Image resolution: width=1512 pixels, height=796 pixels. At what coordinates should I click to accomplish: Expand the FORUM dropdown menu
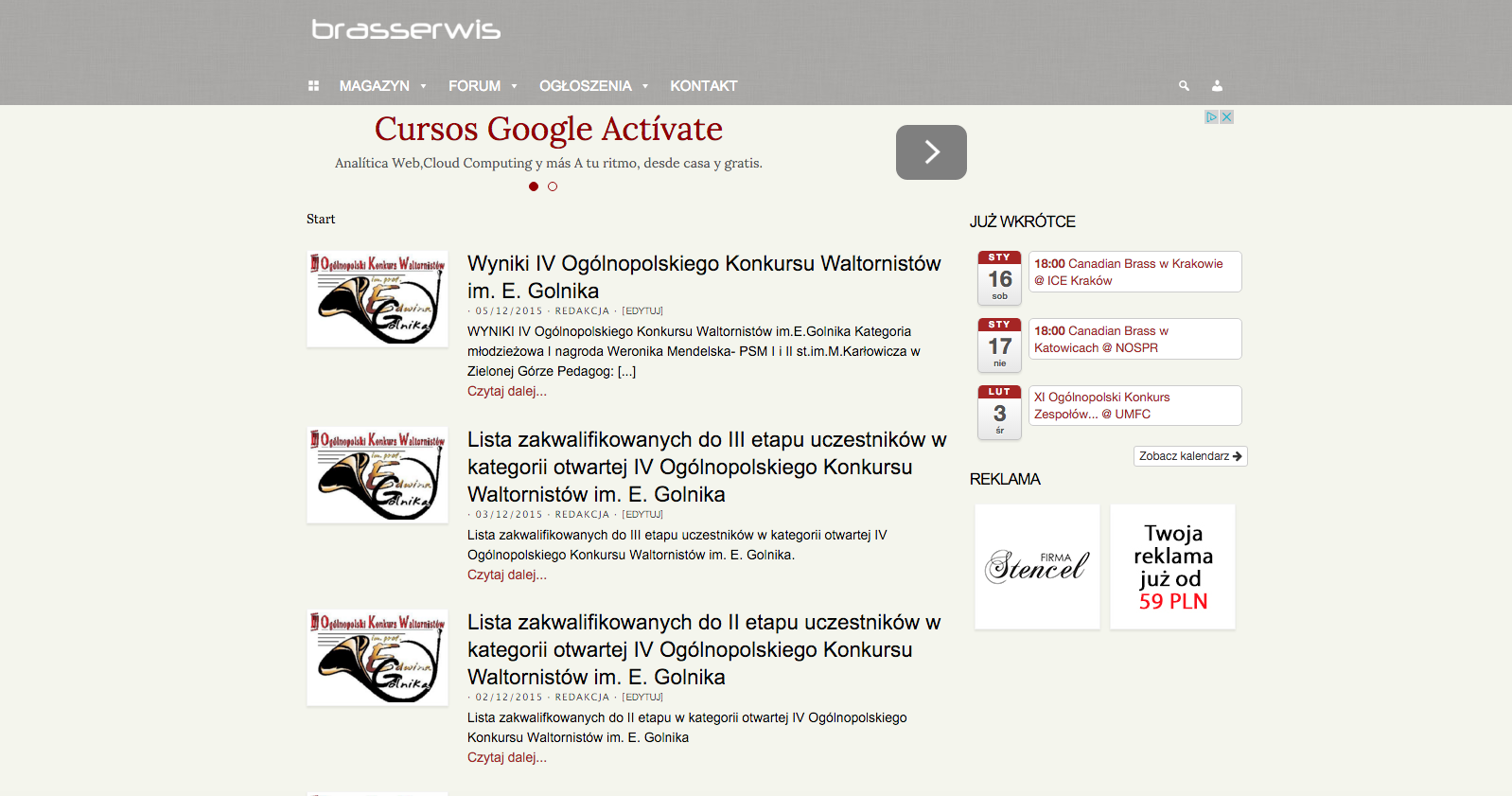483,86
